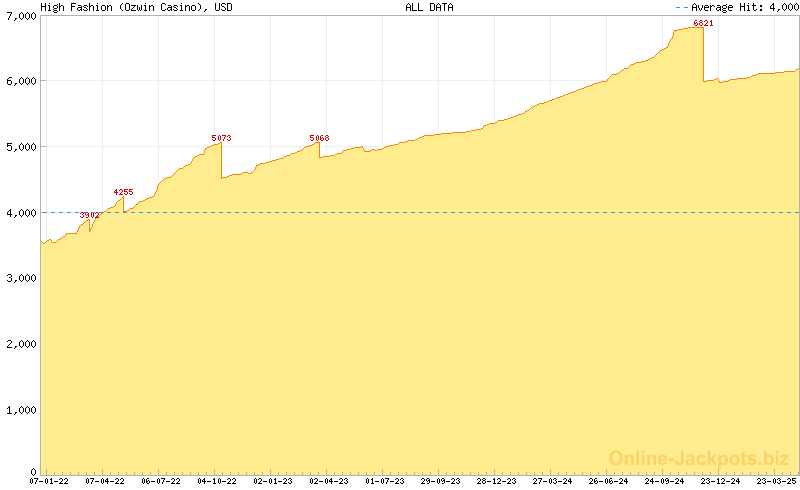Click the 27-03-24 x-axis date label

pos(553,481)
